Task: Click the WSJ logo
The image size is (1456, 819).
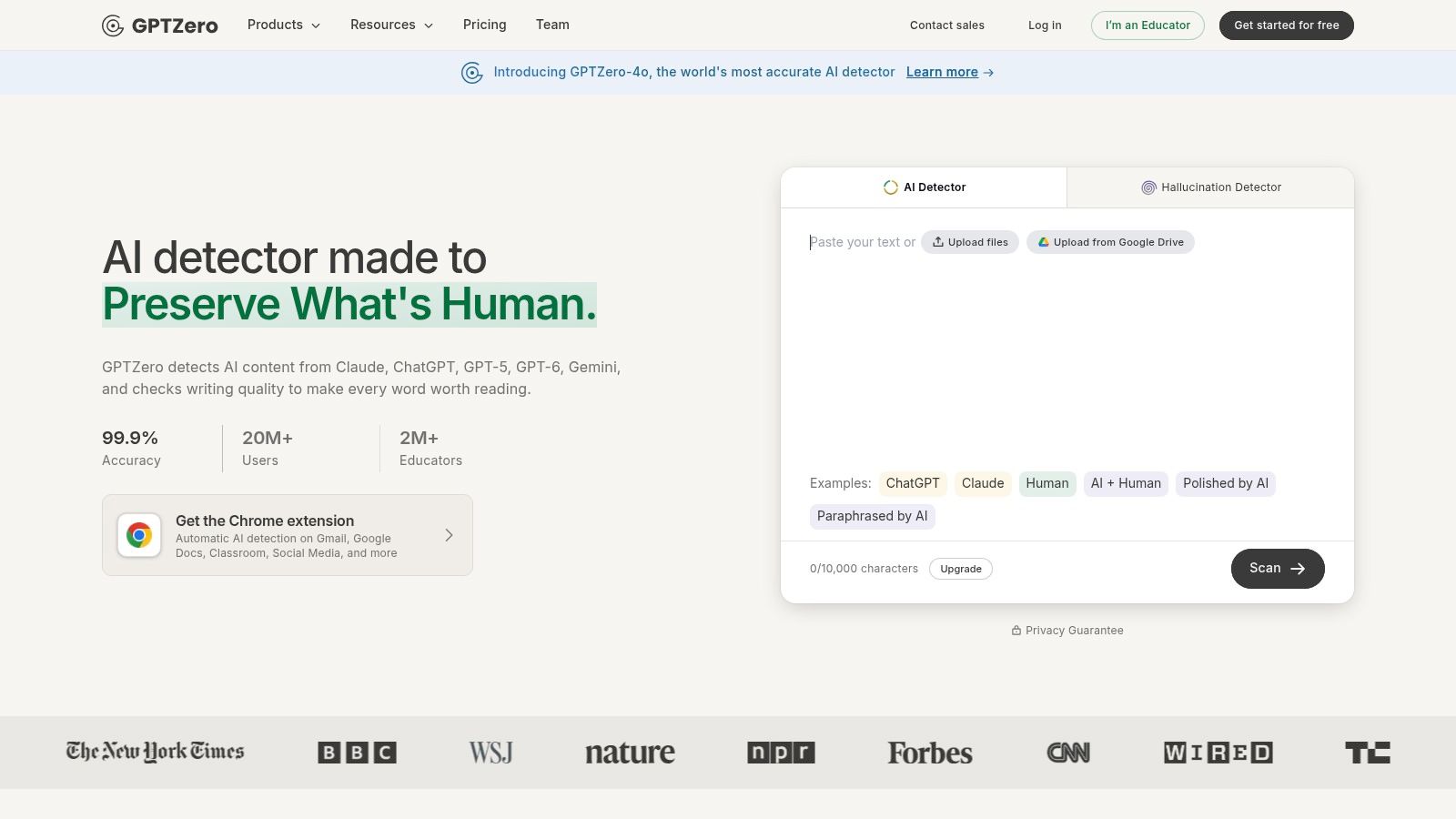Action: (x=490, y=753)
